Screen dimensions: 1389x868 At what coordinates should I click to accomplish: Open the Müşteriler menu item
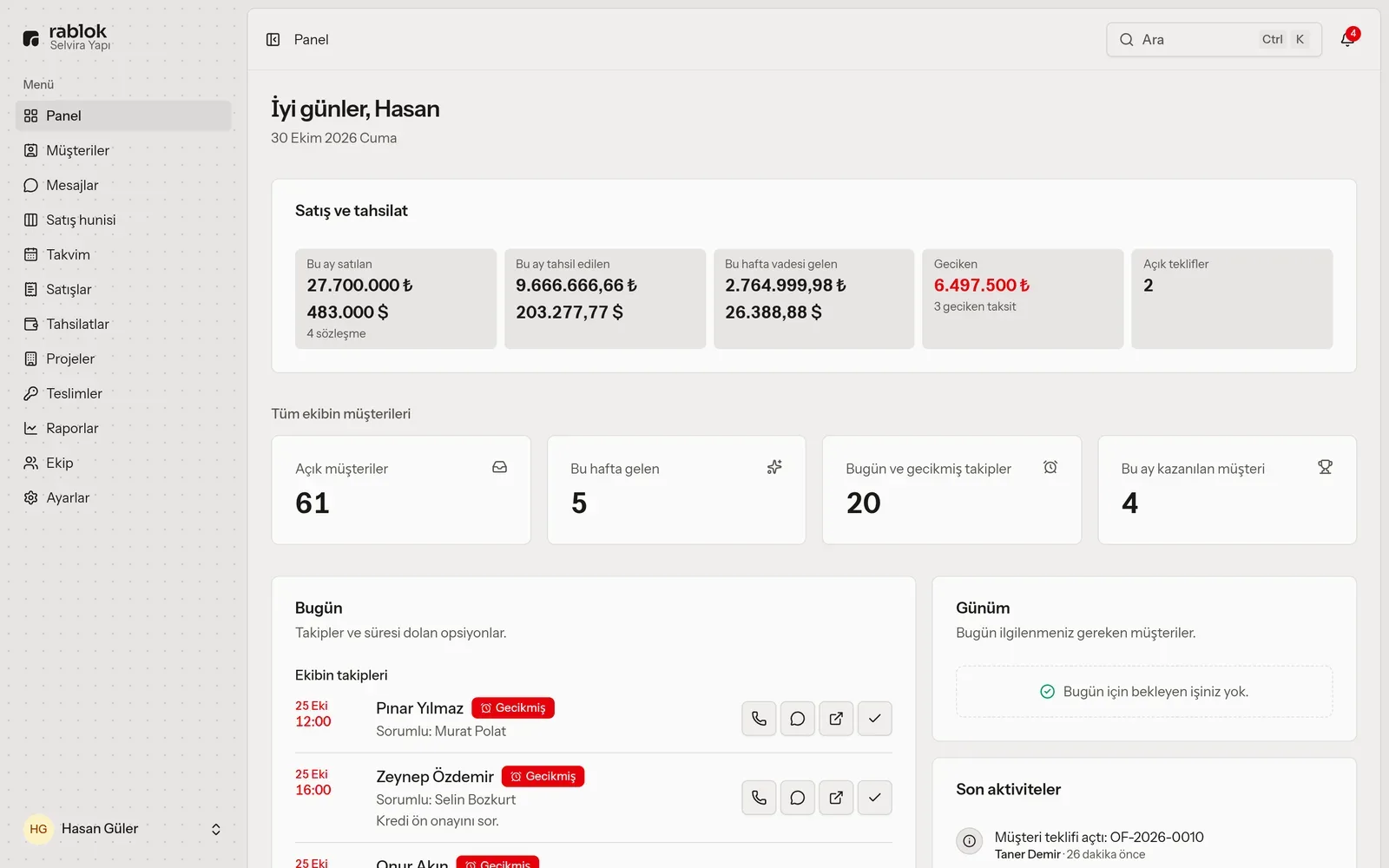click(123, 150)
